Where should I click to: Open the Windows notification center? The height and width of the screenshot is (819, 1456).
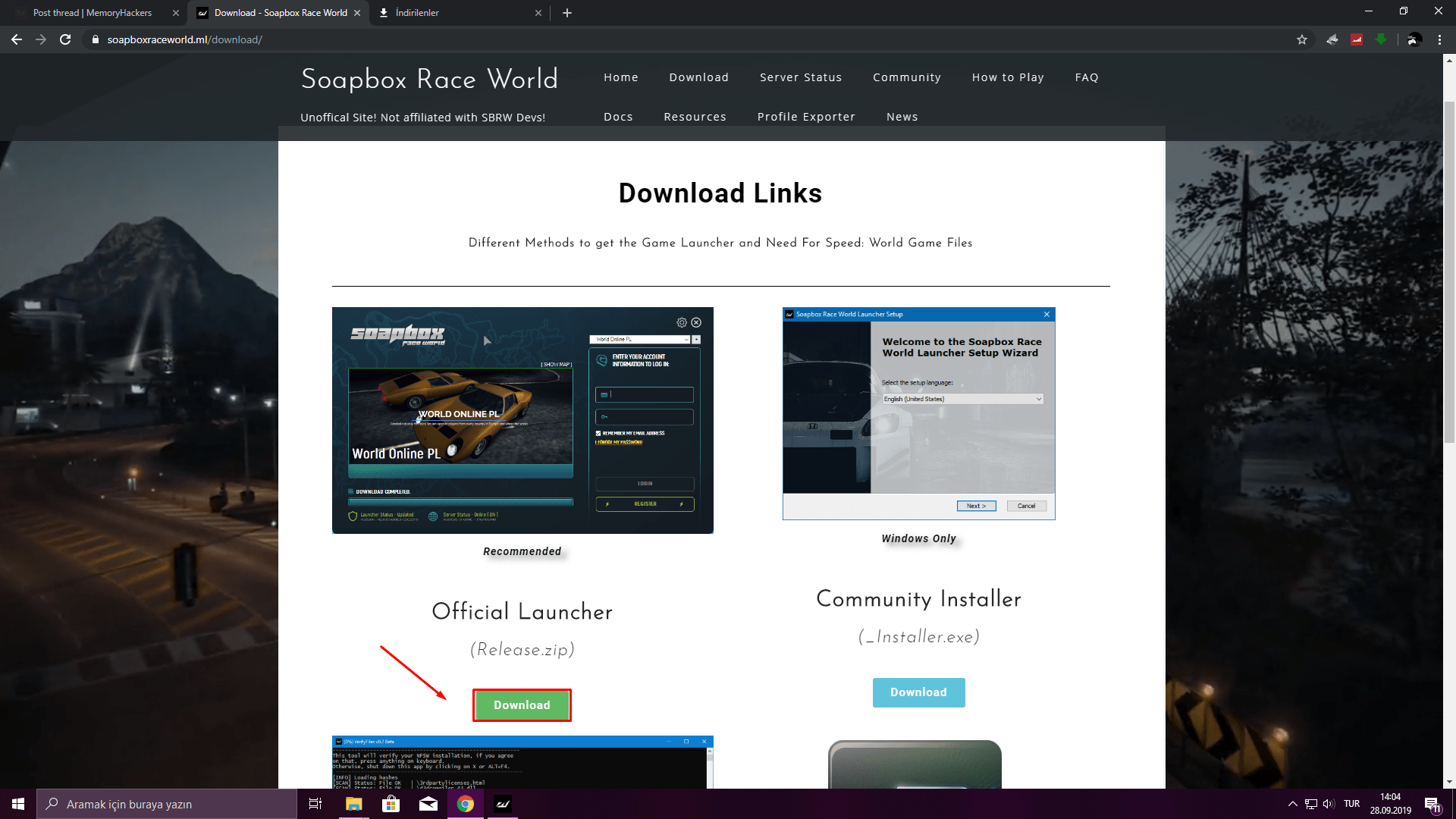[x=1432, y=804]
